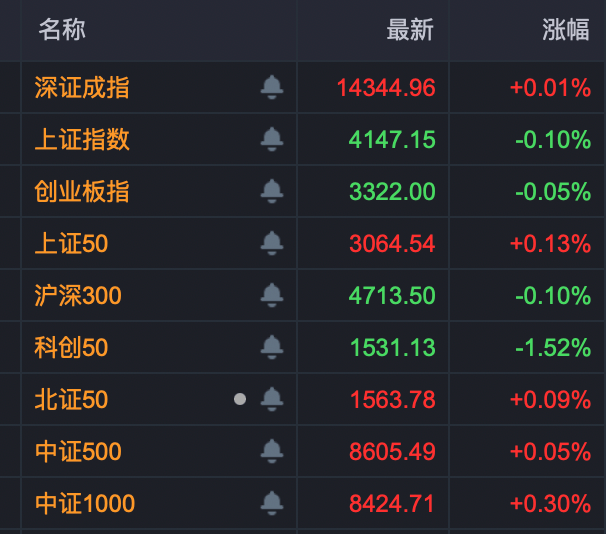Click the 科创50 index name
Screen dimensions: 606x534
pyautogui.click(x=71, y=348)
